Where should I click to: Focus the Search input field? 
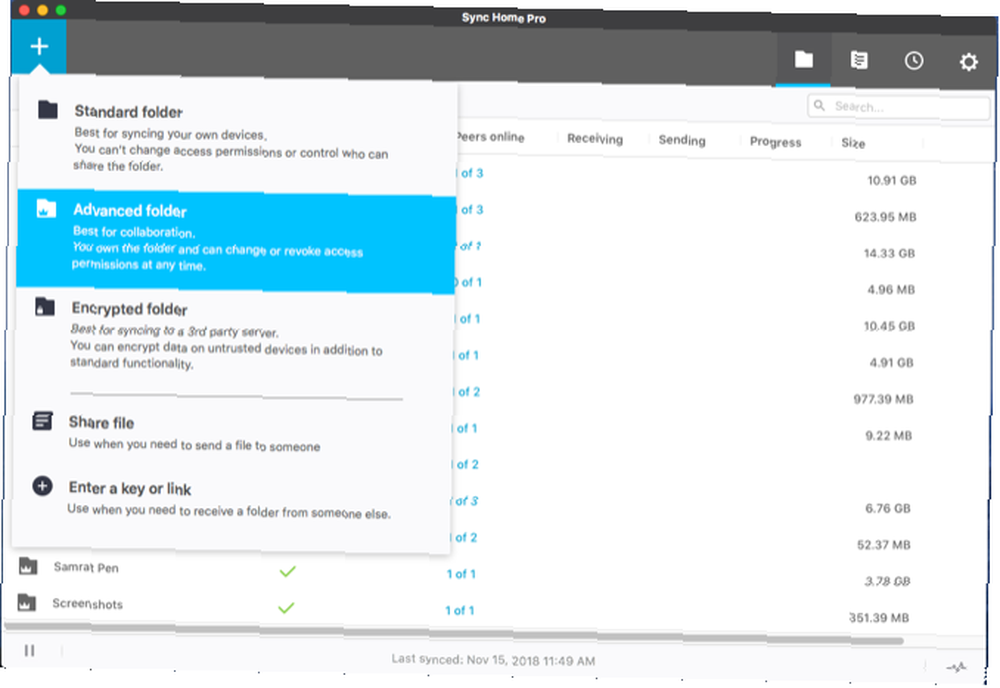click(899, 107)
